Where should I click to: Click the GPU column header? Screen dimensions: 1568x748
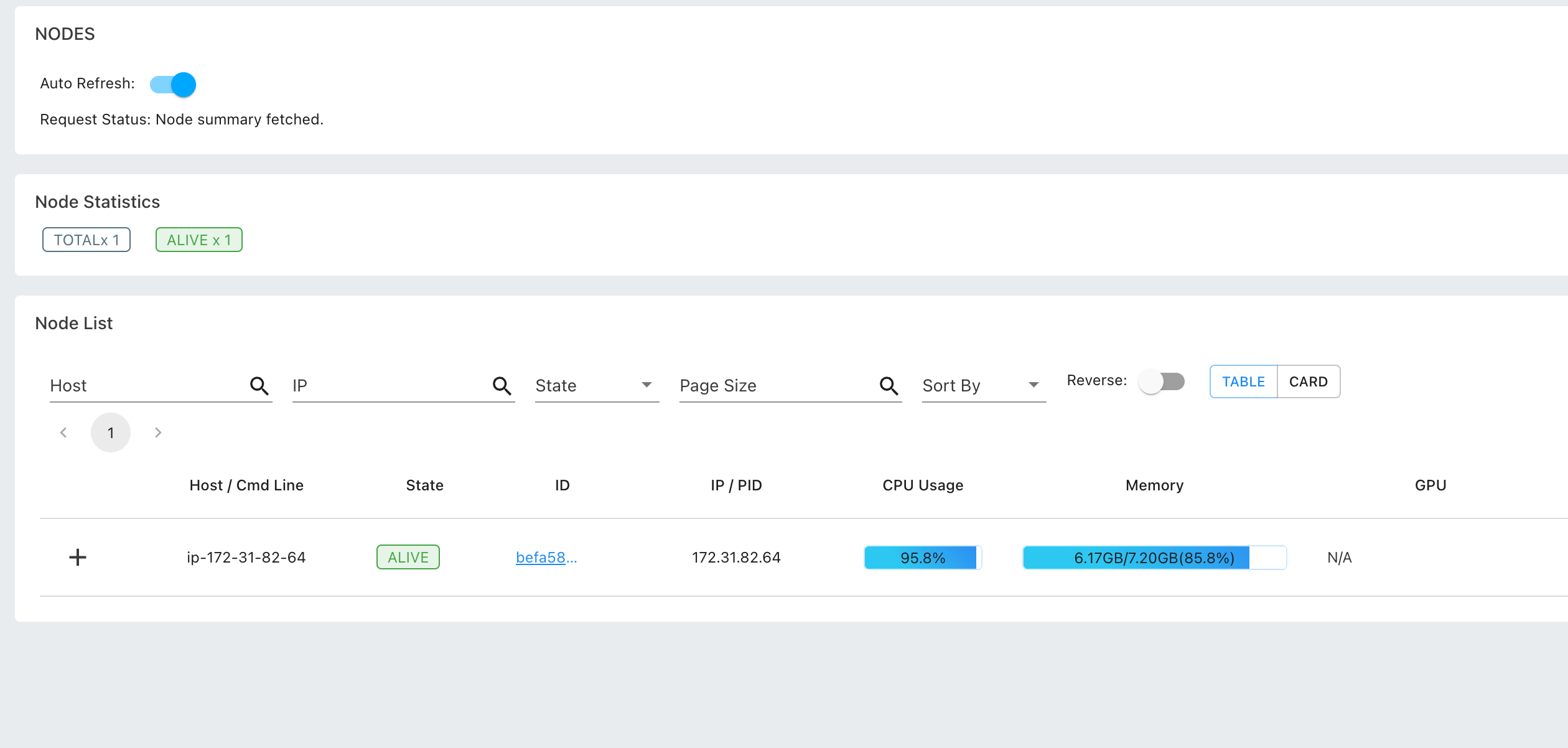coord(1430,485)
